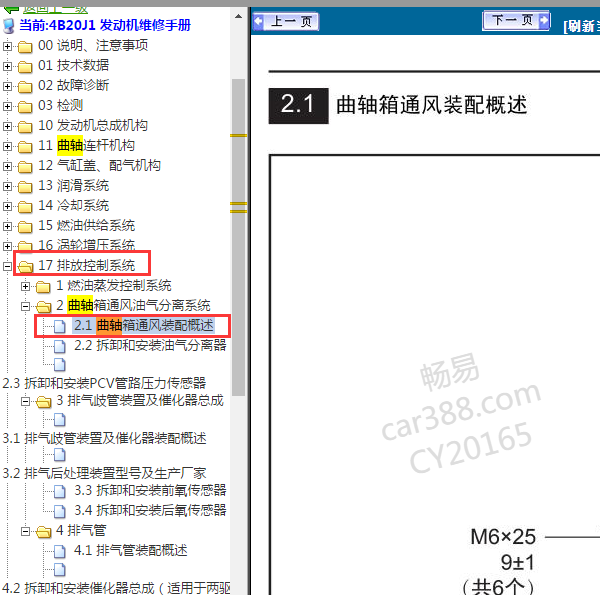Expand the 12 气缸盖、配气机构 node
The height and width of the screenshot is (595, 600).
pos(7,166)
